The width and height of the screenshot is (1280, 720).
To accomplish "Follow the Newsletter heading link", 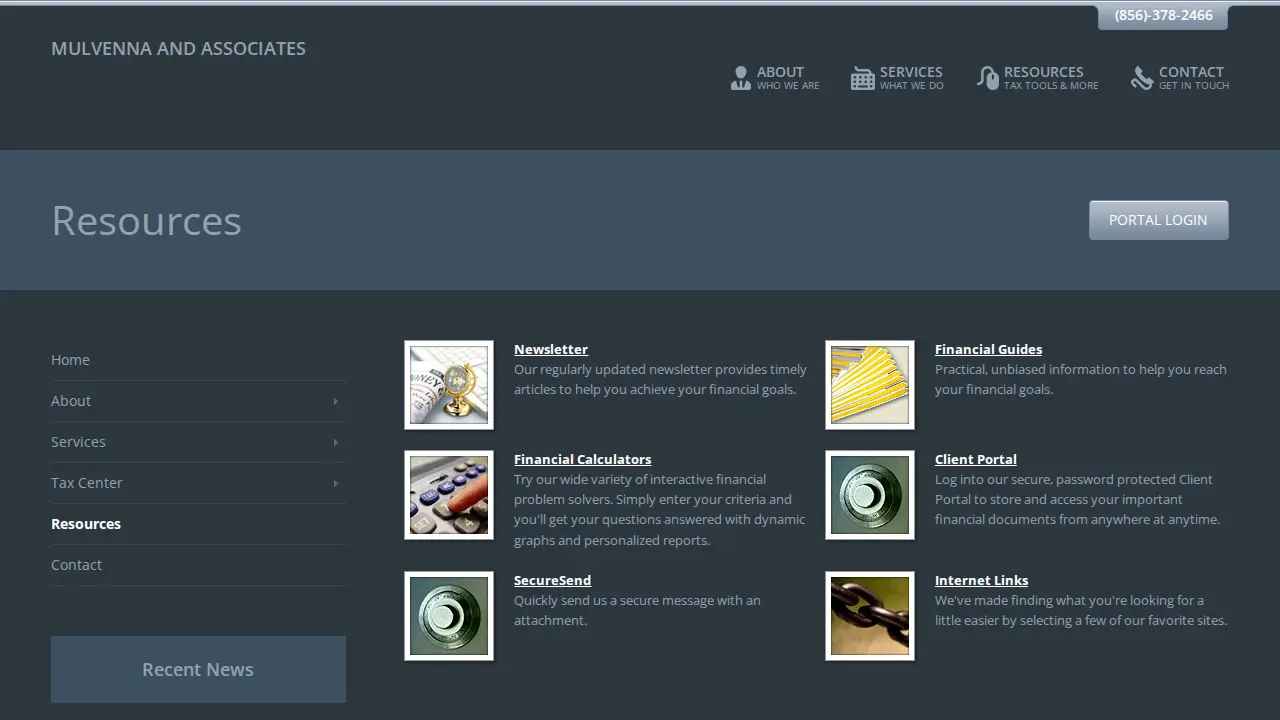I will point(551,349).
